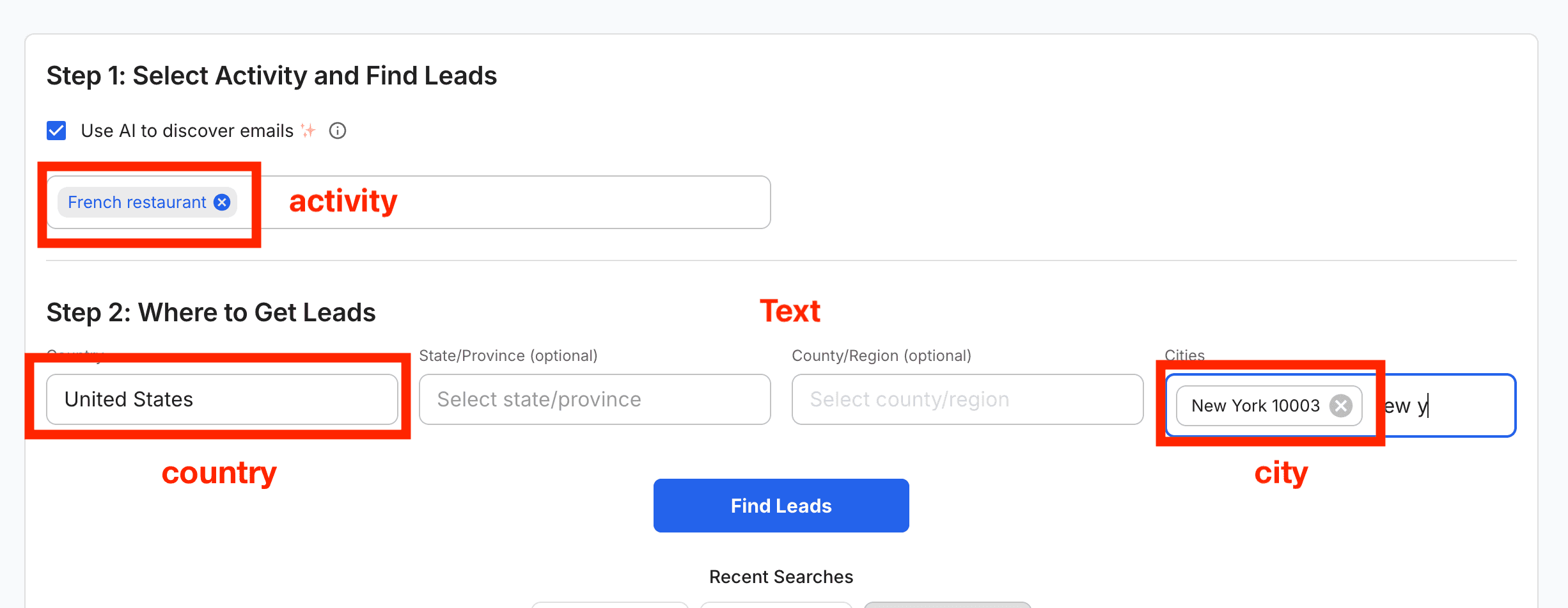Click the Step 1 Select Activity heading
Image resolution: width=1568 pixels, height=608 pixels.
click(x=272, y=76)
